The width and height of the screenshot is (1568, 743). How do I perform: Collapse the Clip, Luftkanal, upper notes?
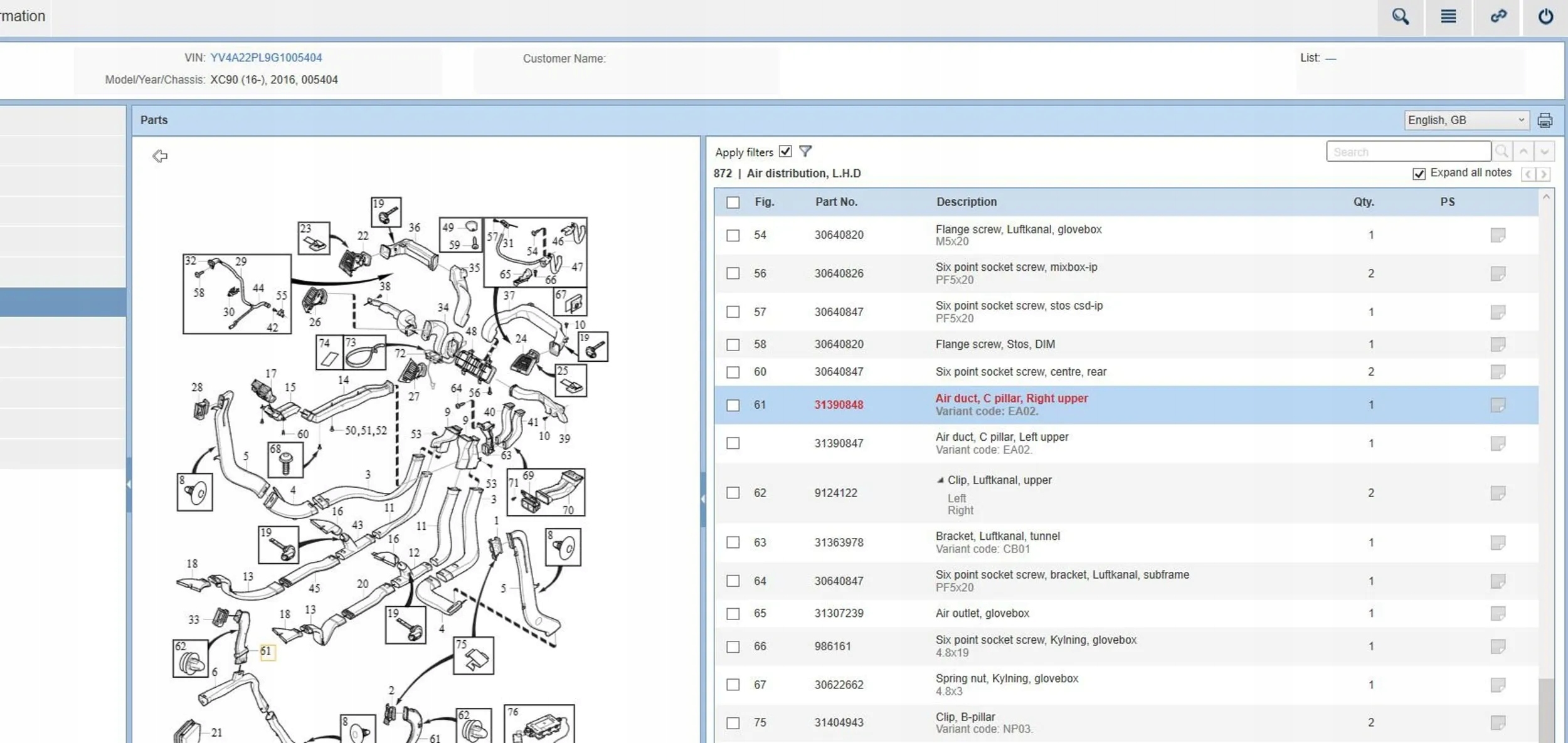pos(940,480)
